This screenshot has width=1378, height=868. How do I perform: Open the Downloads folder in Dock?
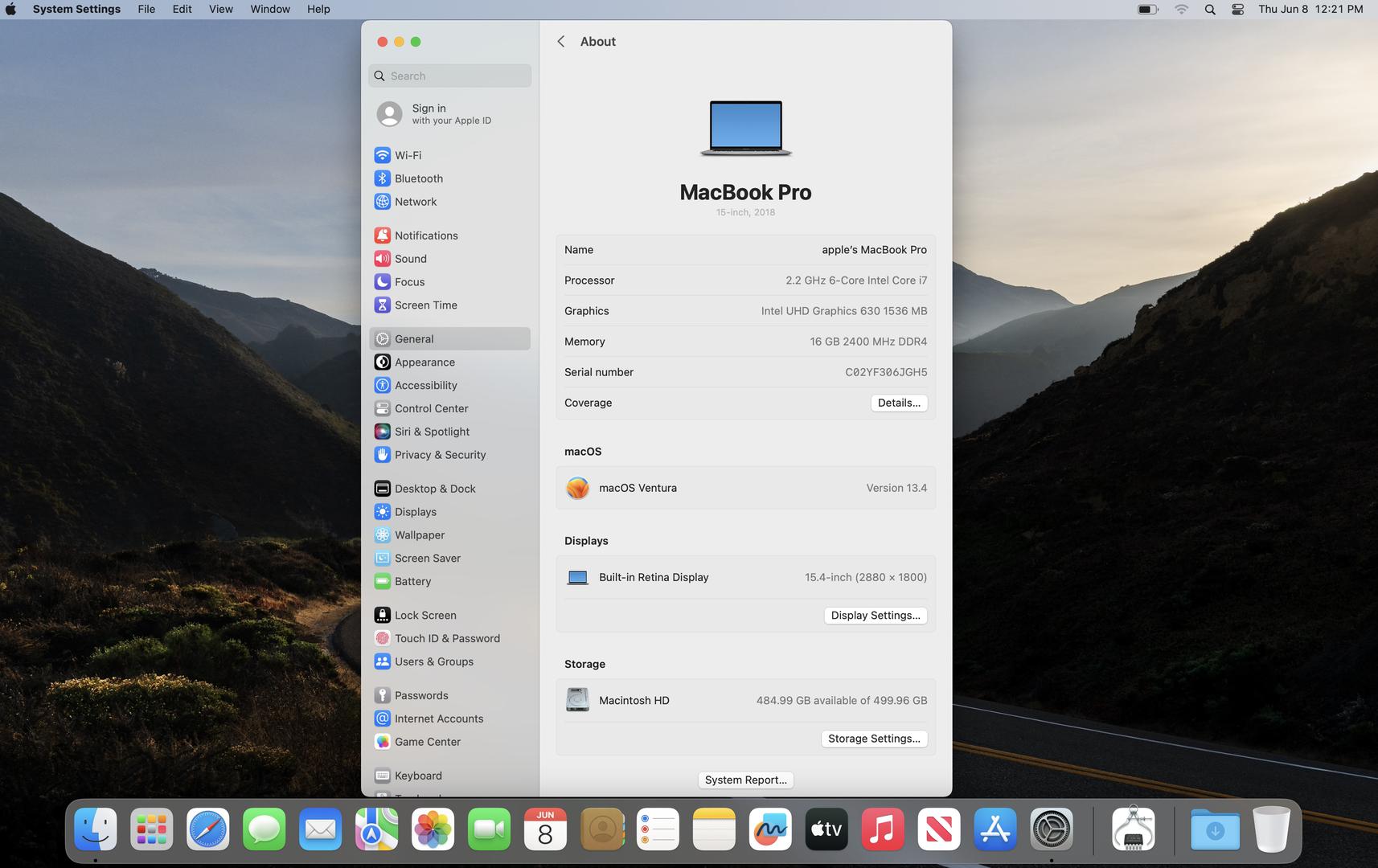(1215, 829)
